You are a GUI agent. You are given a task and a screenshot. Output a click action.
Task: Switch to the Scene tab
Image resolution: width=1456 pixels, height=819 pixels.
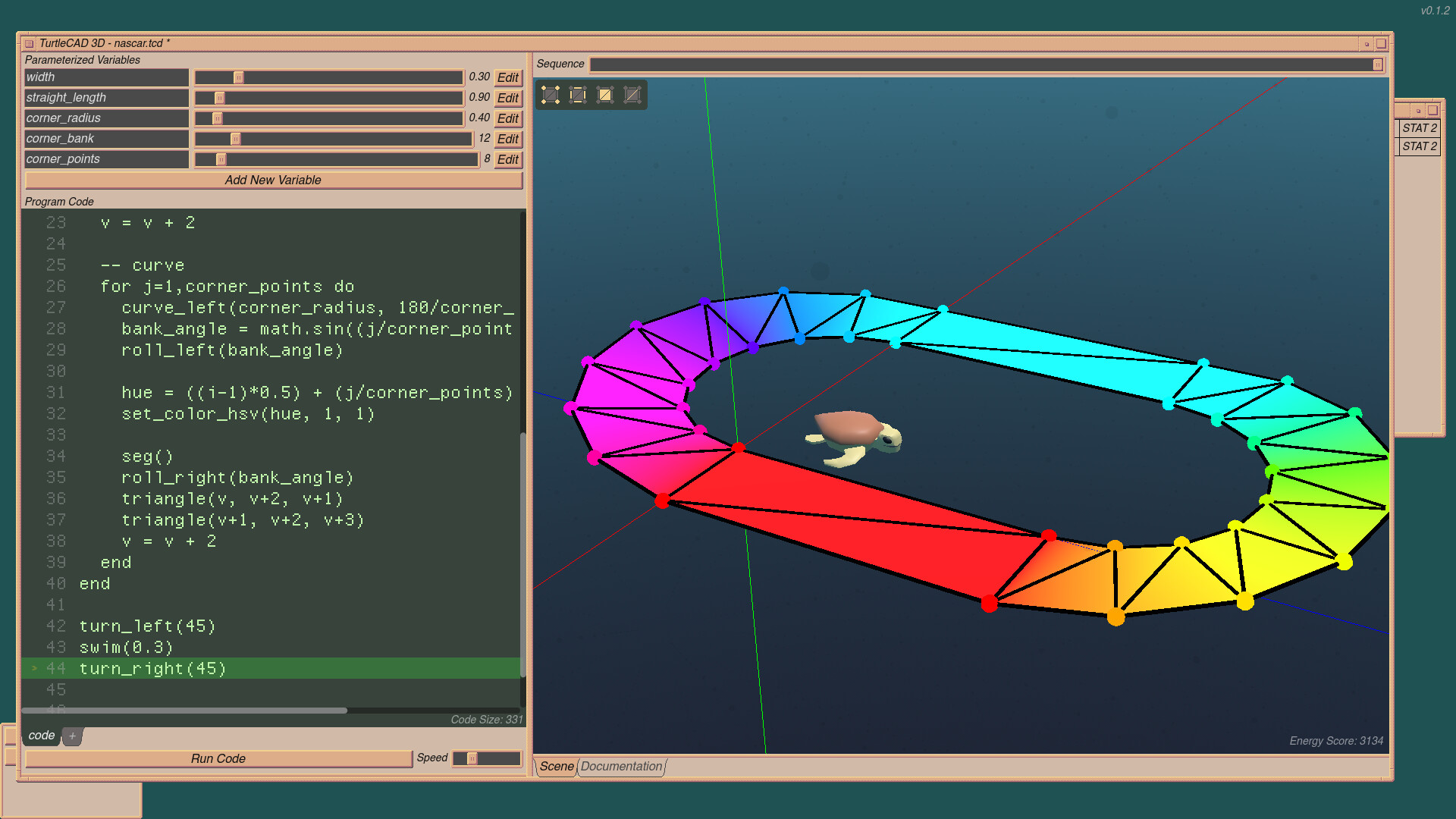[x=556, y=766]
